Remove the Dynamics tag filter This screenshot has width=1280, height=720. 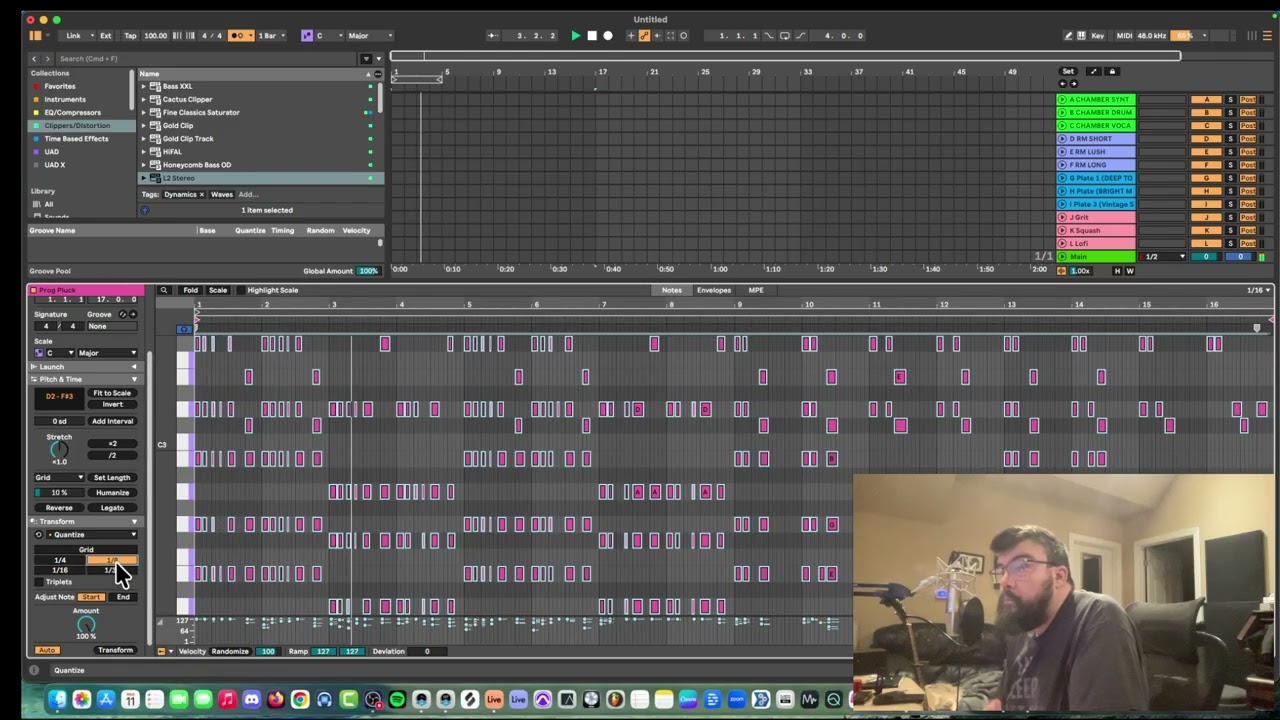[x=201, y=195]
